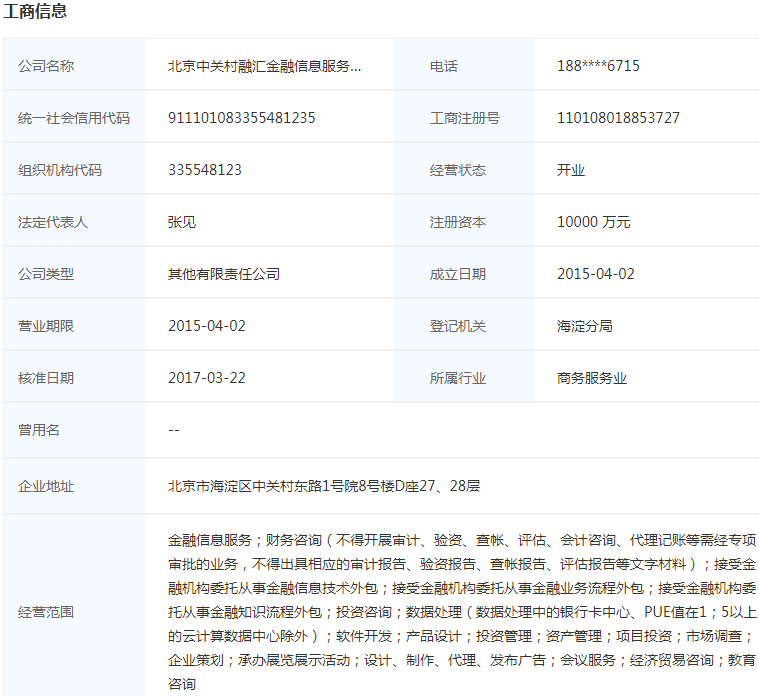This screenshot has width=759, height=696.
Task: Select the 企业地址 label
Action: tap(46, 486)
